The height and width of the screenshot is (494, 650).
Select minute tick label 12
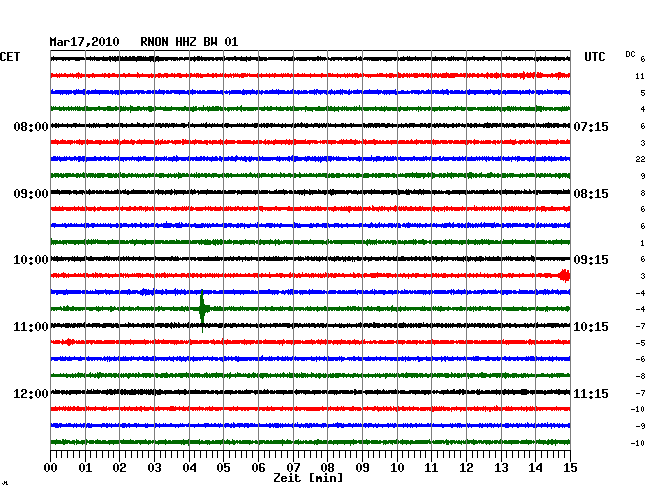click(x=466, y=467)
